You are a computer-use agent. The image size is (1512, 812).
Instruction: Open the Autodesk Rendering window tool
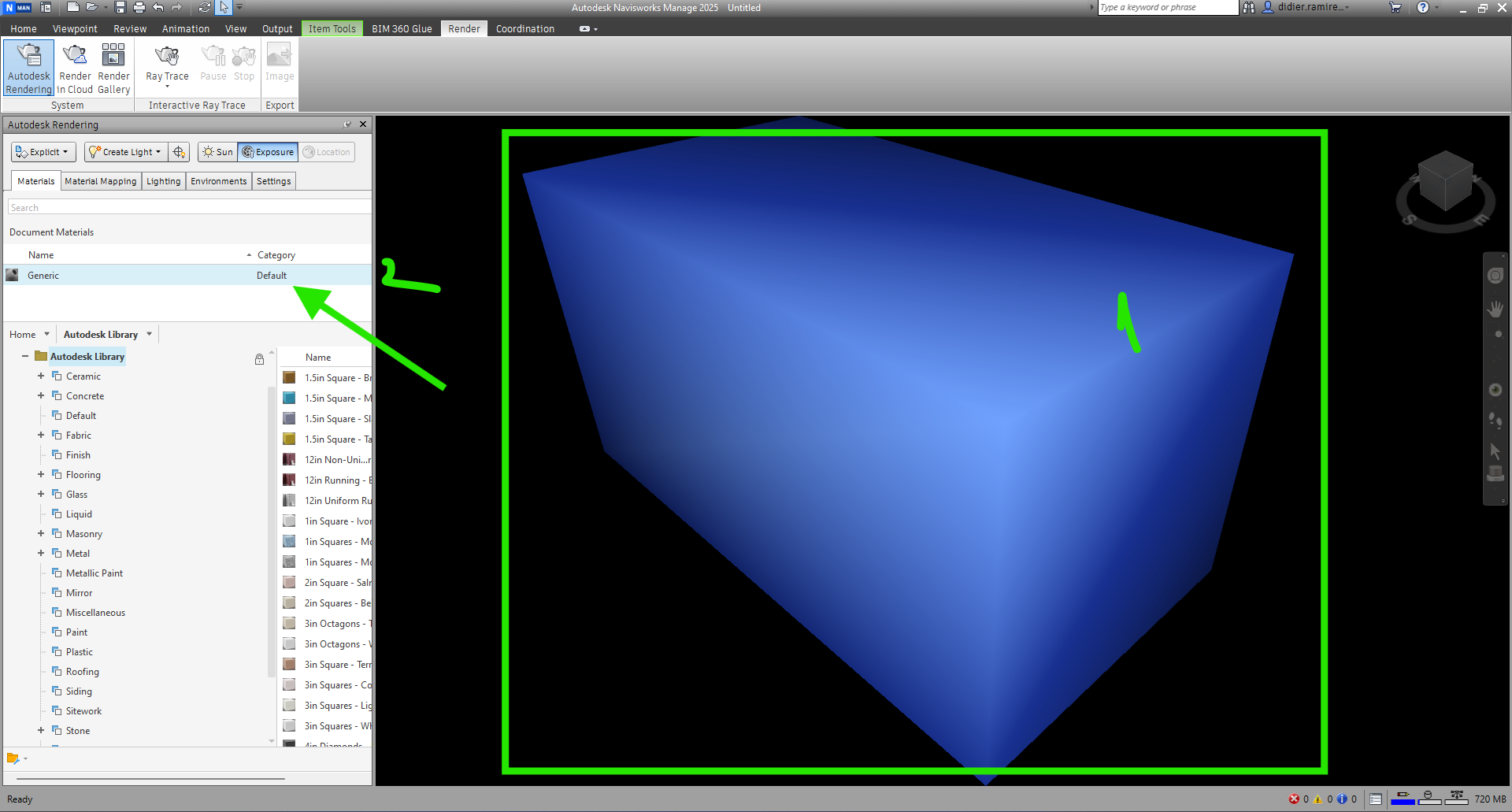(x=29, y=69)
